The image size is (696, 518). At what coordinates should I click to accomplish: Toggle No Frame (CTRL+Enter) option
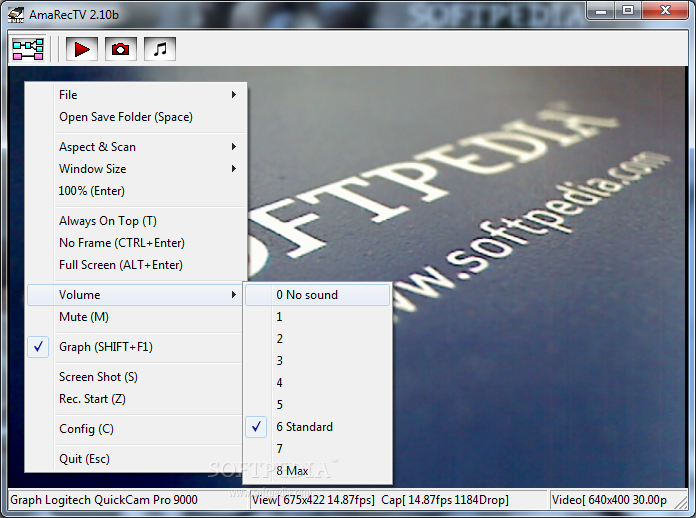coord(137,243)
